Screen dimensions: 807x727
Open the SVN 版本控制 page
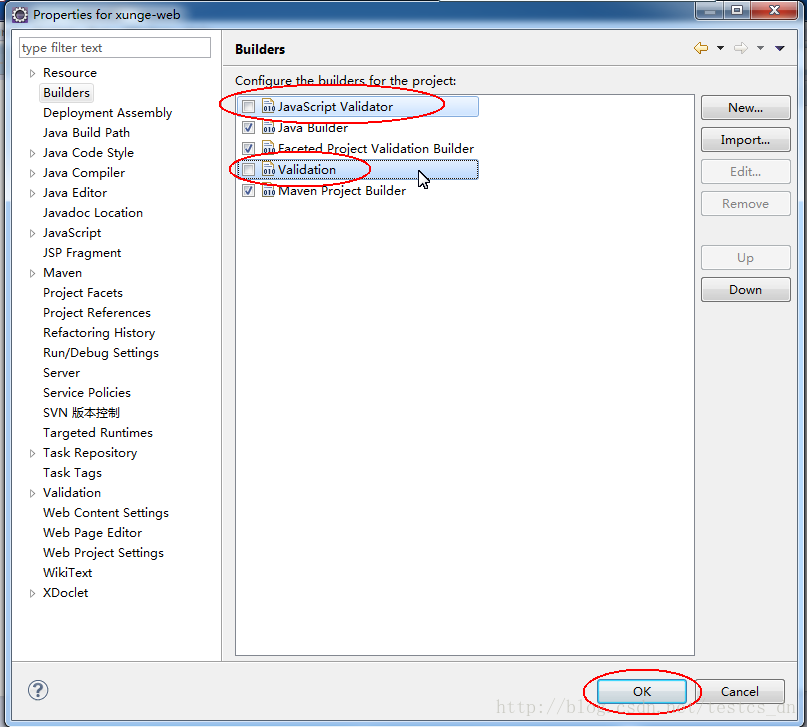tap(81, 413)
